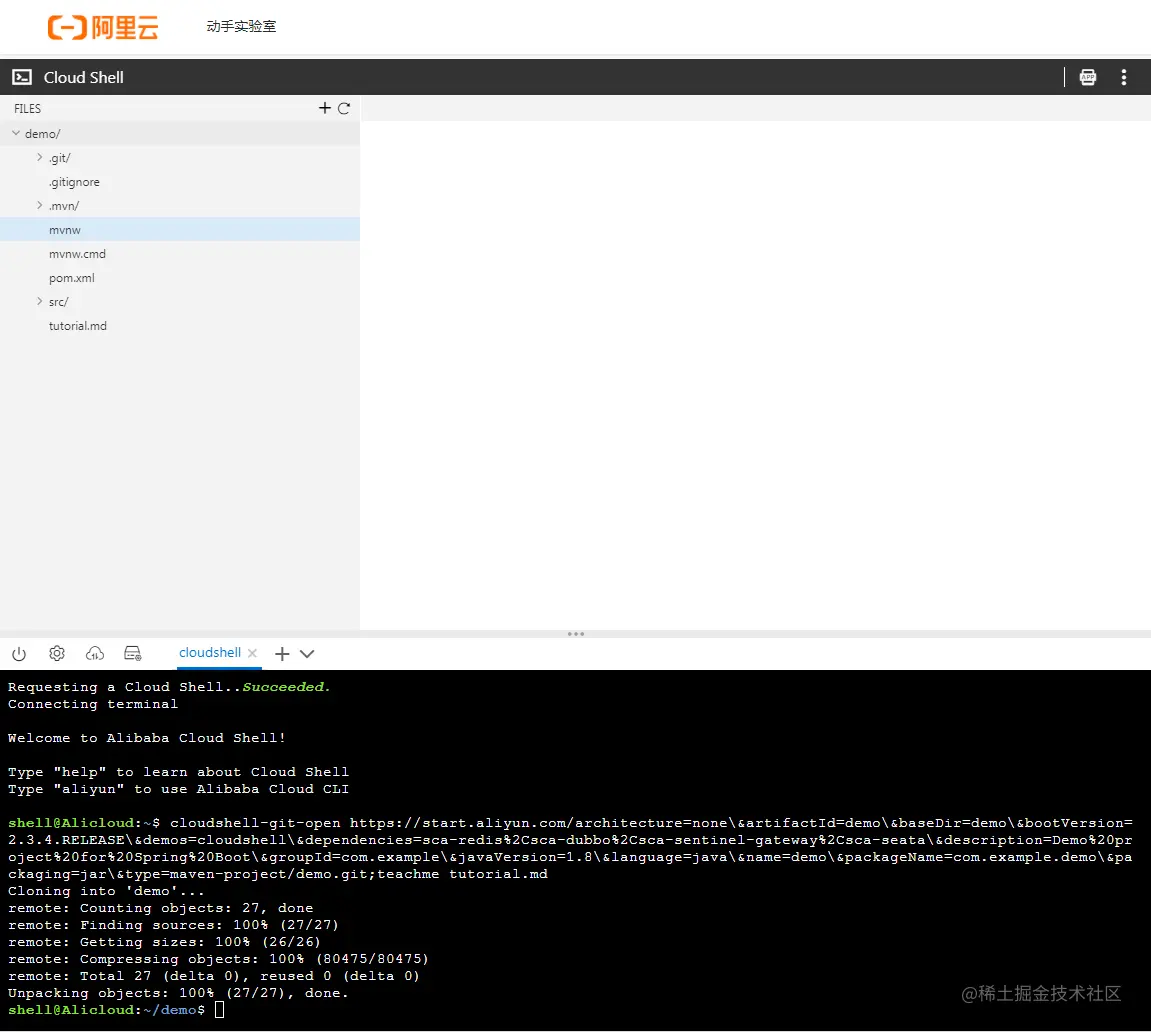This screenshot has width=1151, height=1033.
Task: Open the .gitignore file
Action: point(74,181)
